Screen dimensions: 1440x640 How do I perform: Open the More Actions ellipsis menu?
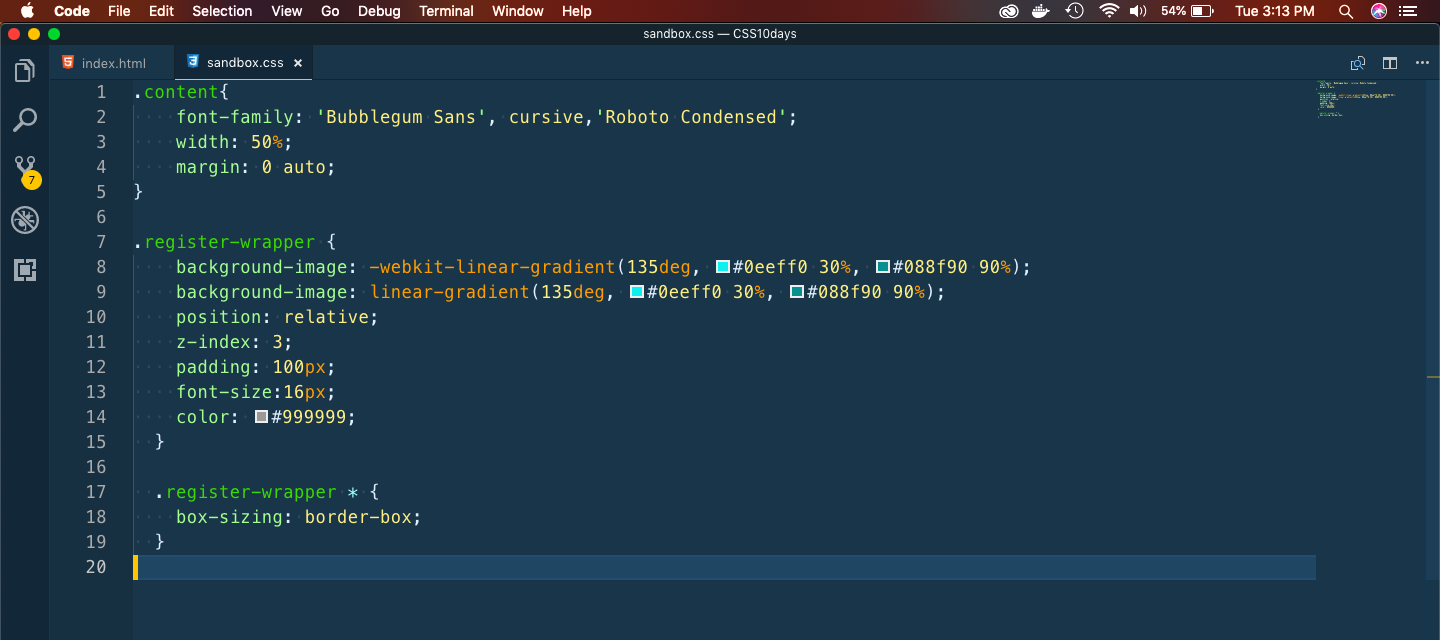coord(1422,63)
